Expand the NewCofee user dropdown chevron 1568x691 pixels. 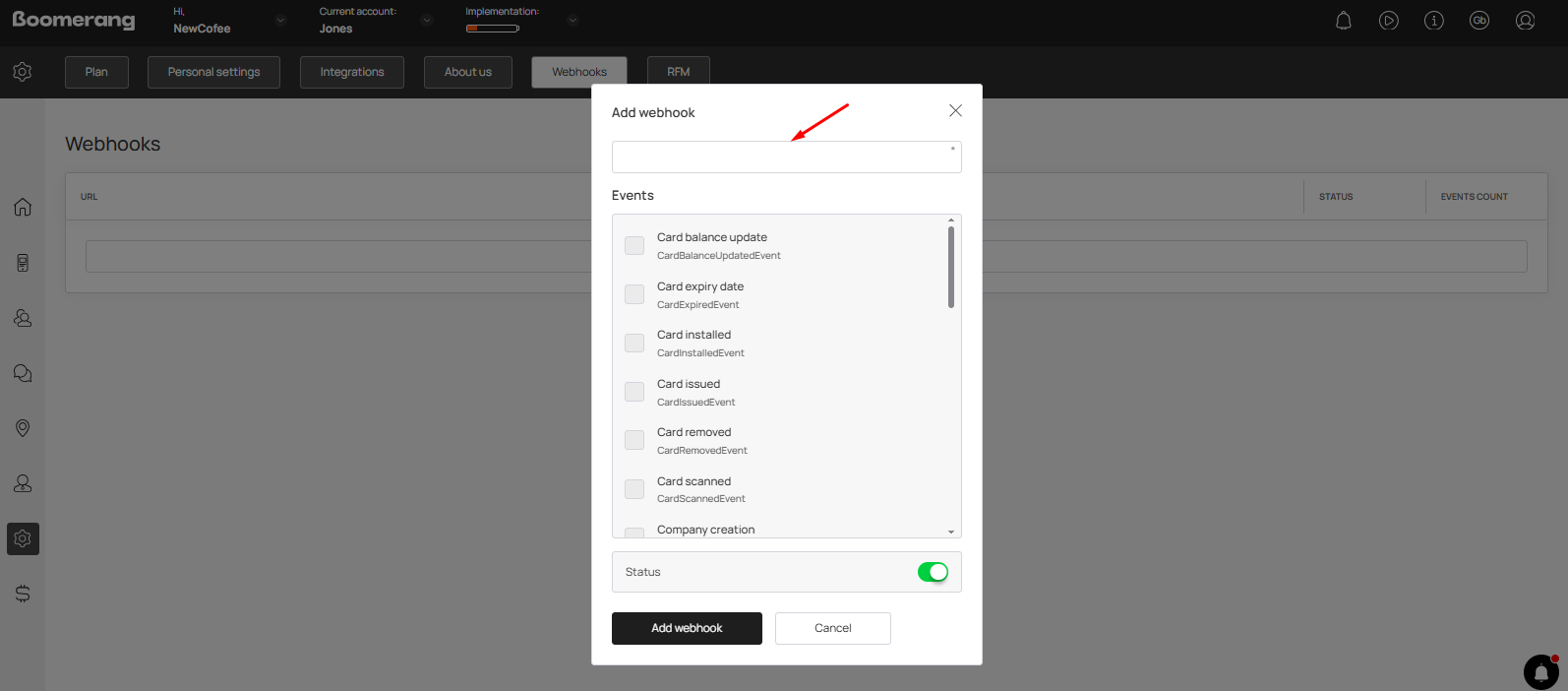pos(280,21)
